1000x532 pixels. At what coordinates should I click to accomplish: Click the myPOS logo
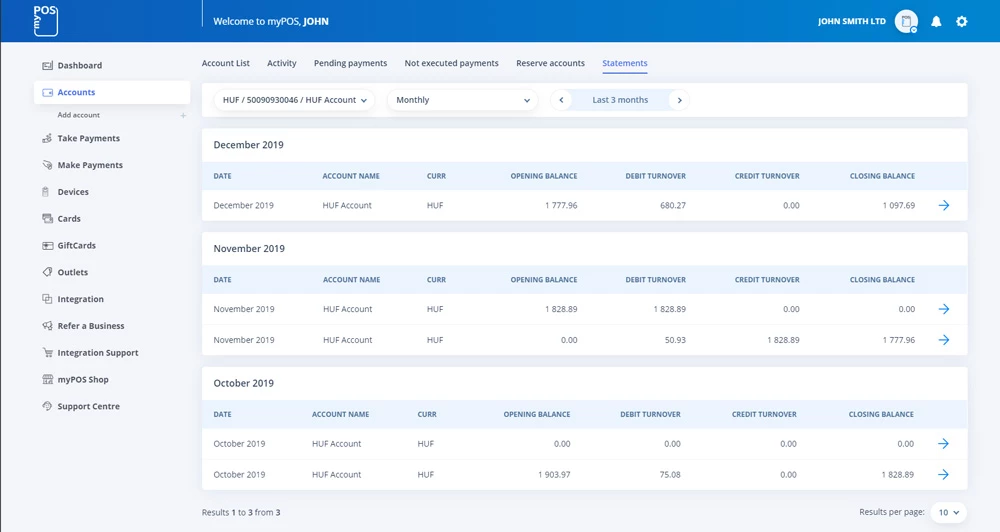pos(46,20)
